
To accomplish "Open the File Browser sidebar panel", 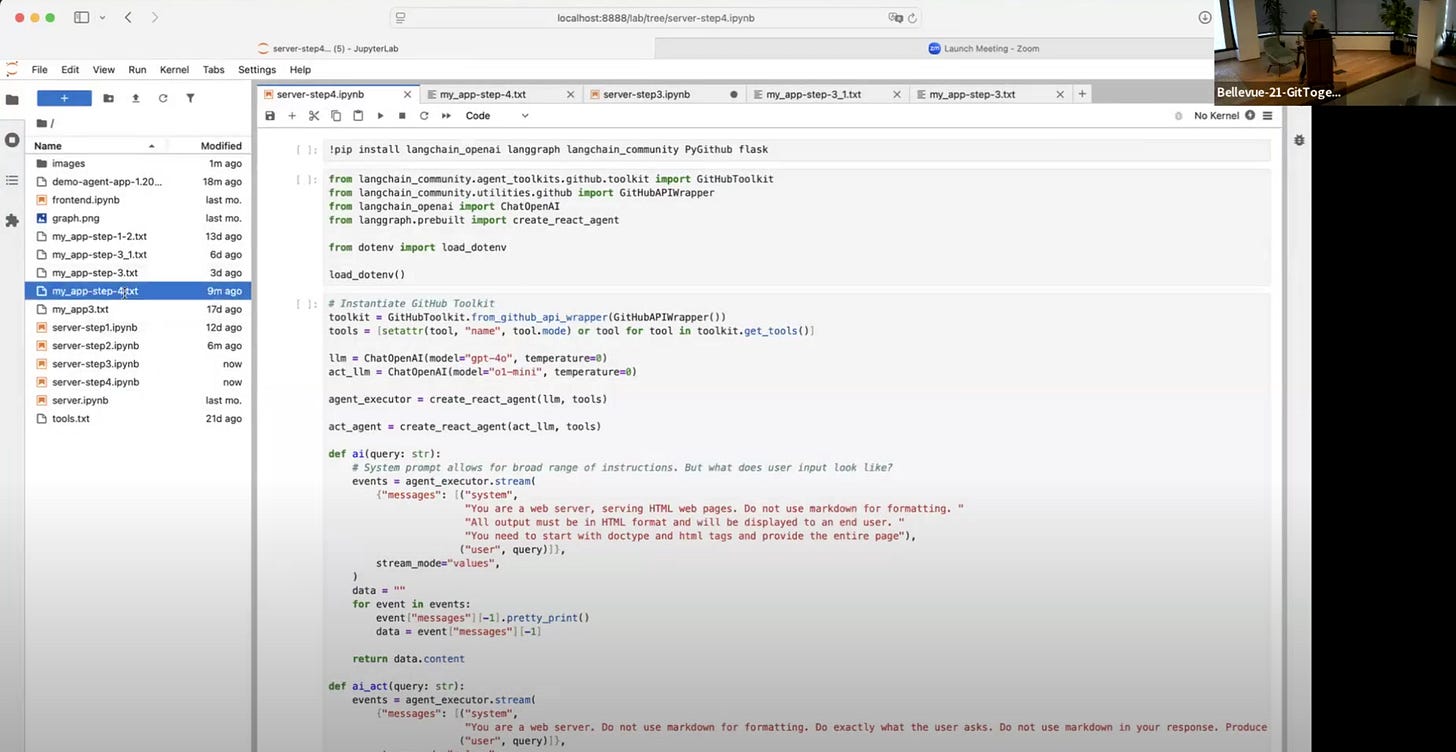I will [x=12, y=100].
